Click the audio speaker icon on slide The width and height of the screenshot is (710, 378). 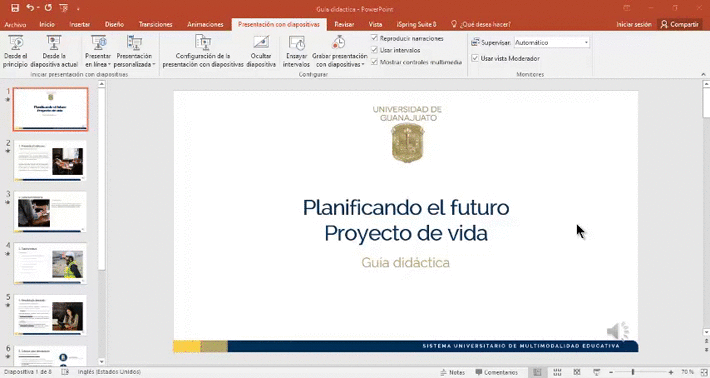[x=618, y=331]
